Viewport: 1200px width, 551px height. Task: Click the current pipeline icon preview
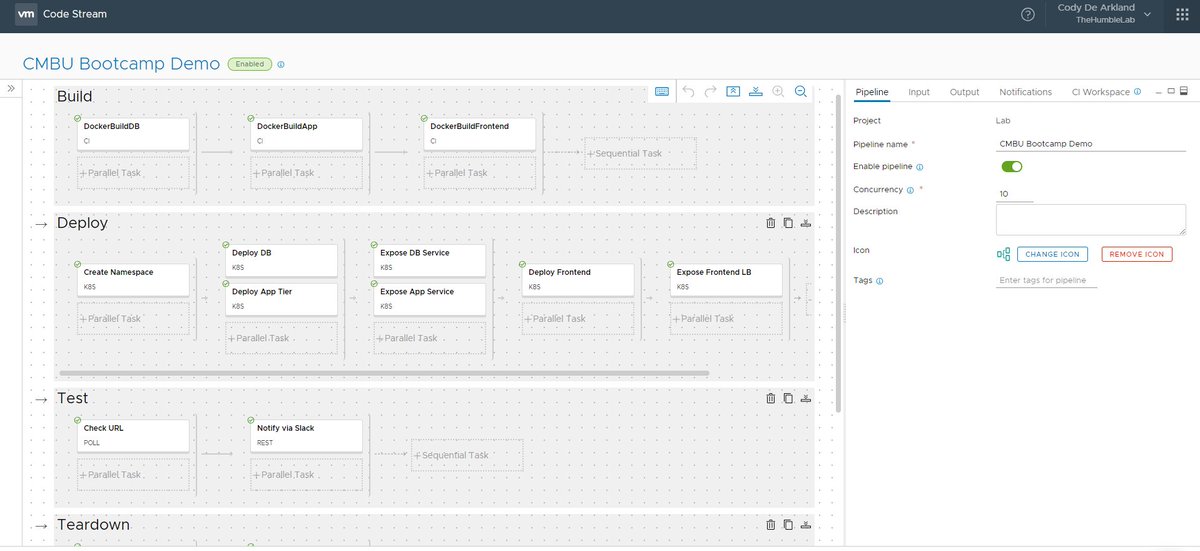pos(1004,254)
